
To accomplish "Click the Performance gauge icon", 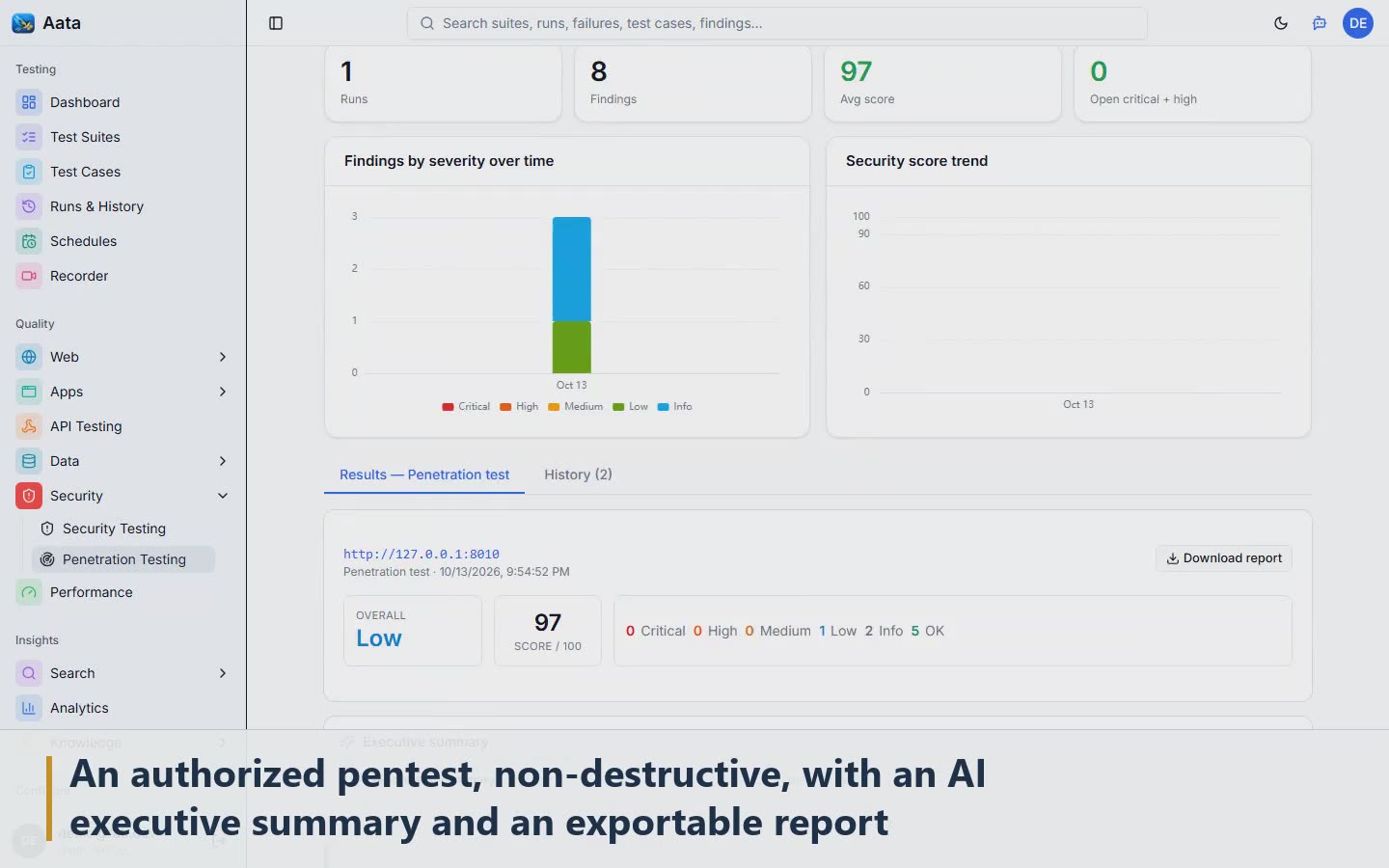I will point(29,592).
